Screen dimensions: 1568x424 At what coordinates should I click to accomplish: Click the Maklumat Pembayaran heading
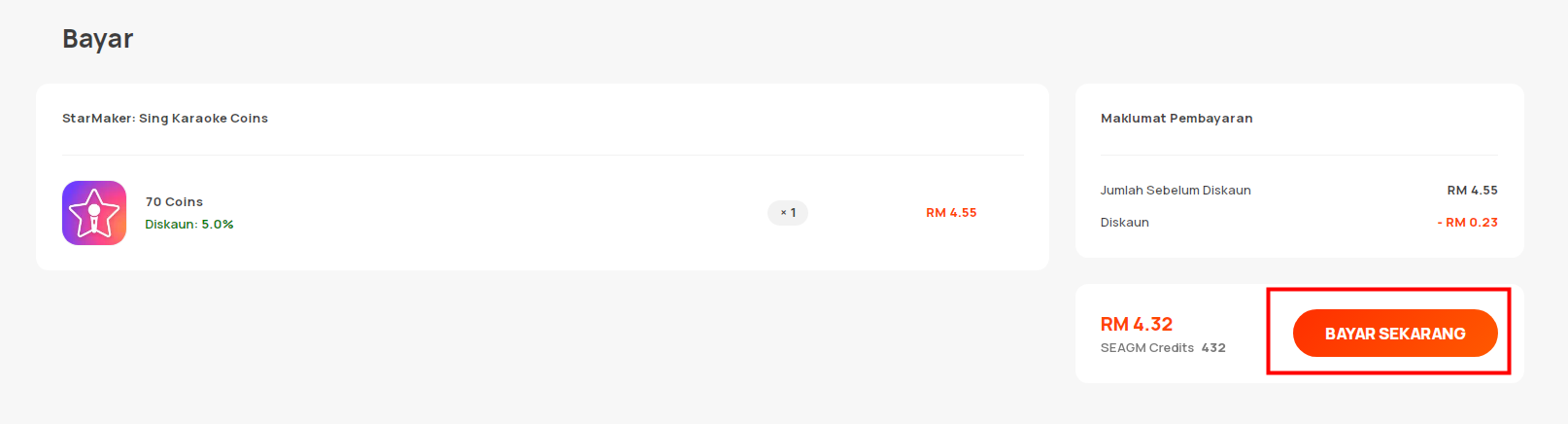(x=1176, y=119)
